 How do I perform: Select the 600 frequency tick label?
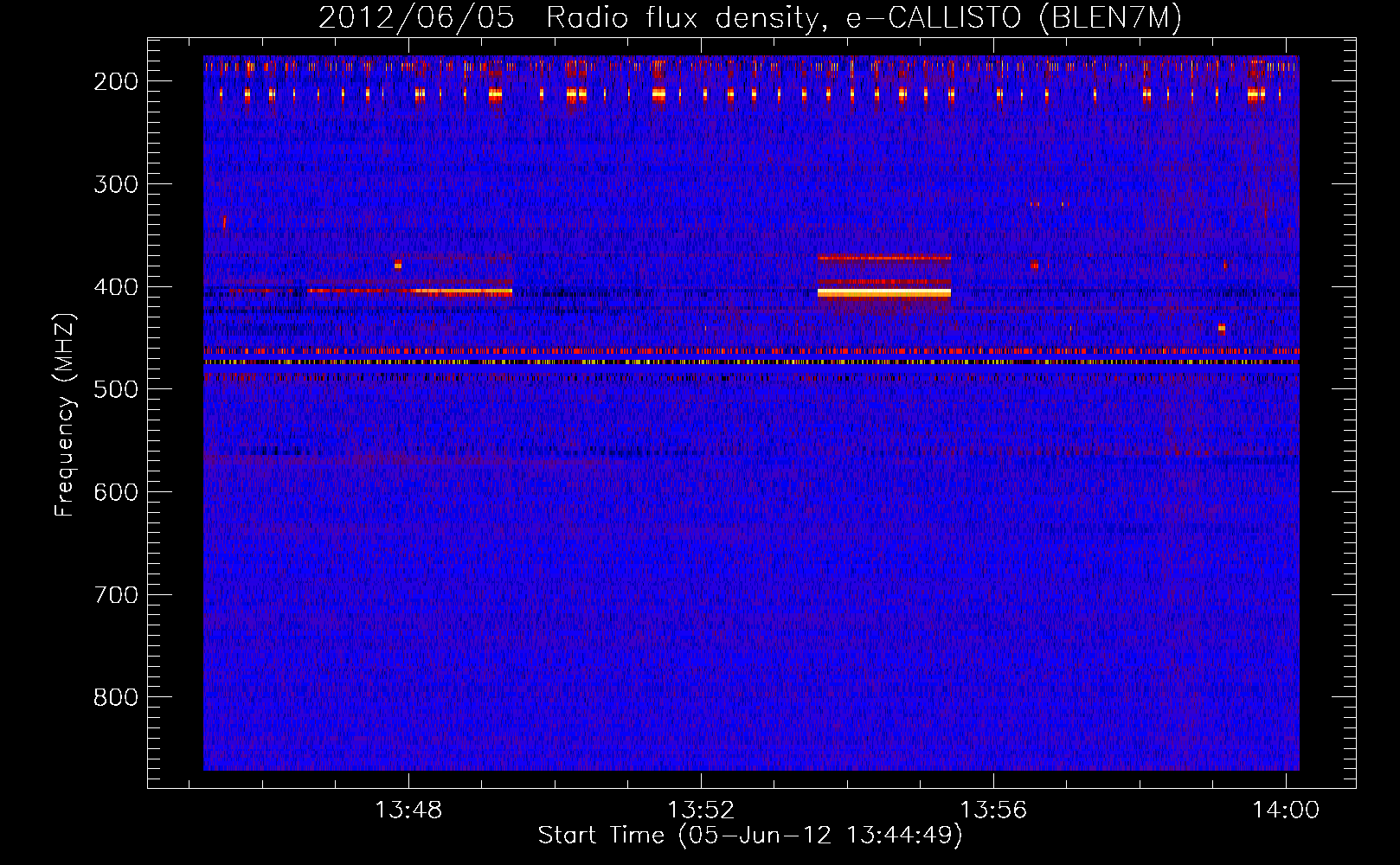(116, 492)
